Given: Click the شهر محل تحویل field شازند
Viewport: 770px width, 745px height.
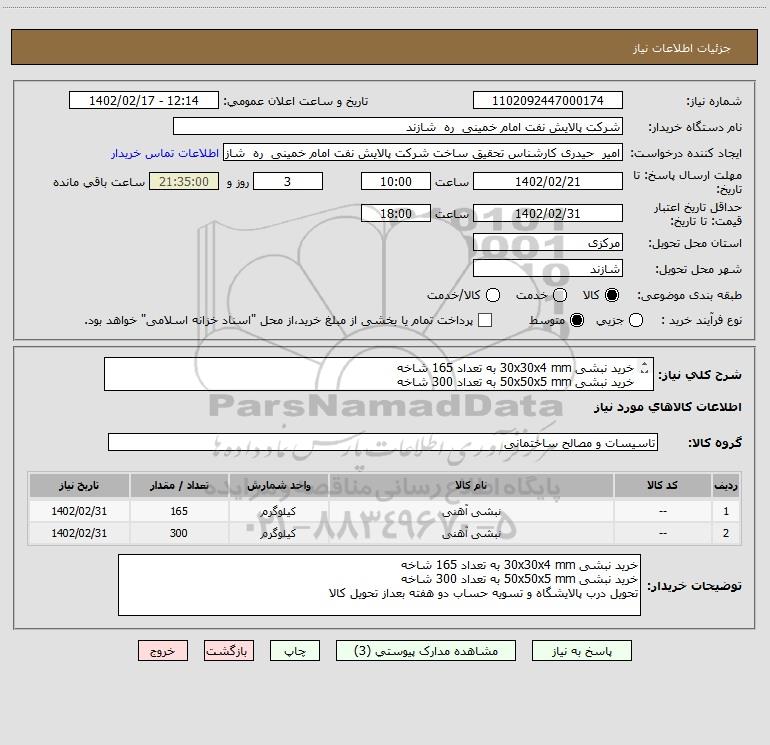Looking at the screenshot, I should (548, 269).
